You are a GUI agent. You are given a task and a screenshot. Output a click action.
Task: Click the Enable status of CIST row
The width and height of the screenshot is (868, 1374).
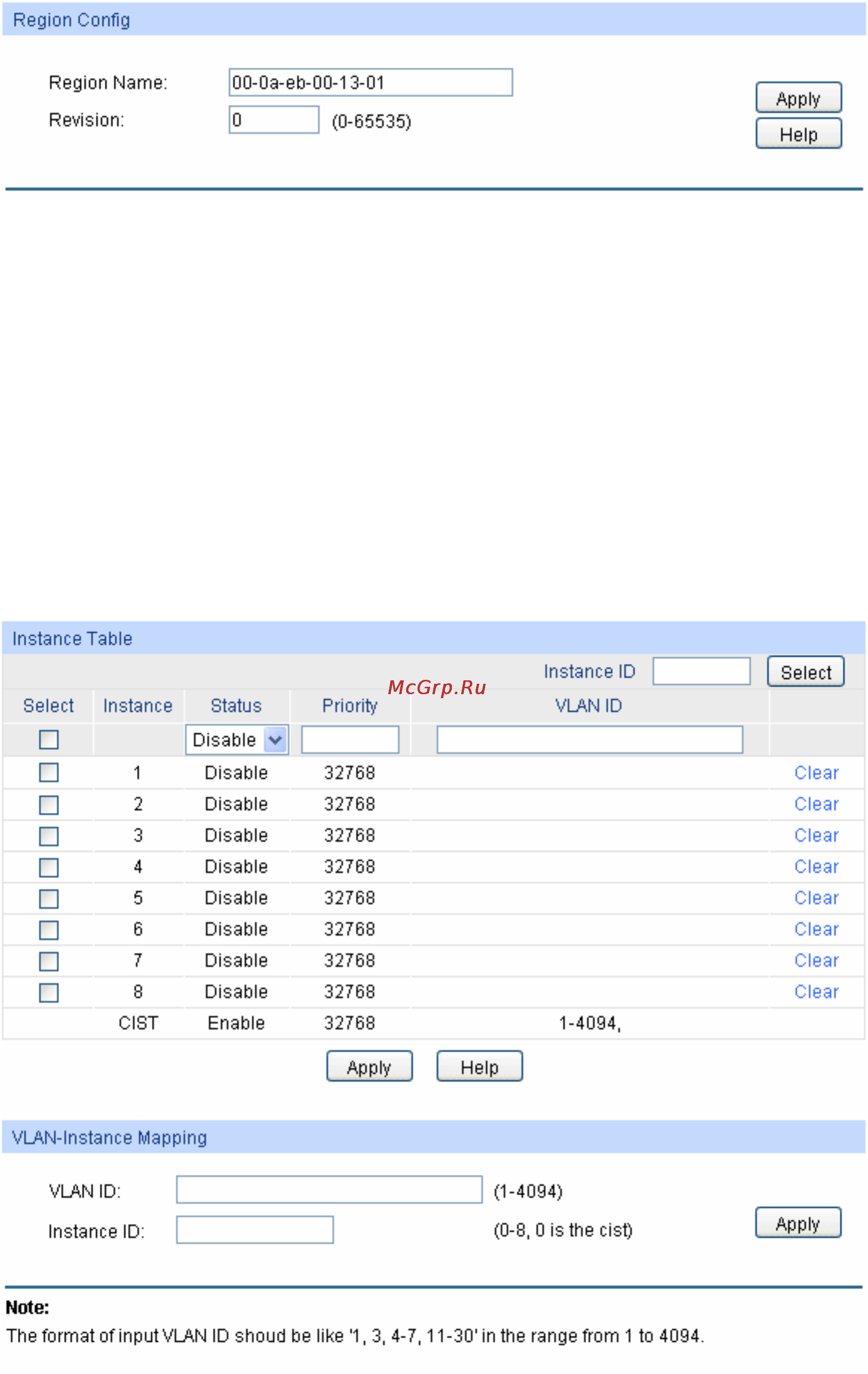[x=236, y=1024]
